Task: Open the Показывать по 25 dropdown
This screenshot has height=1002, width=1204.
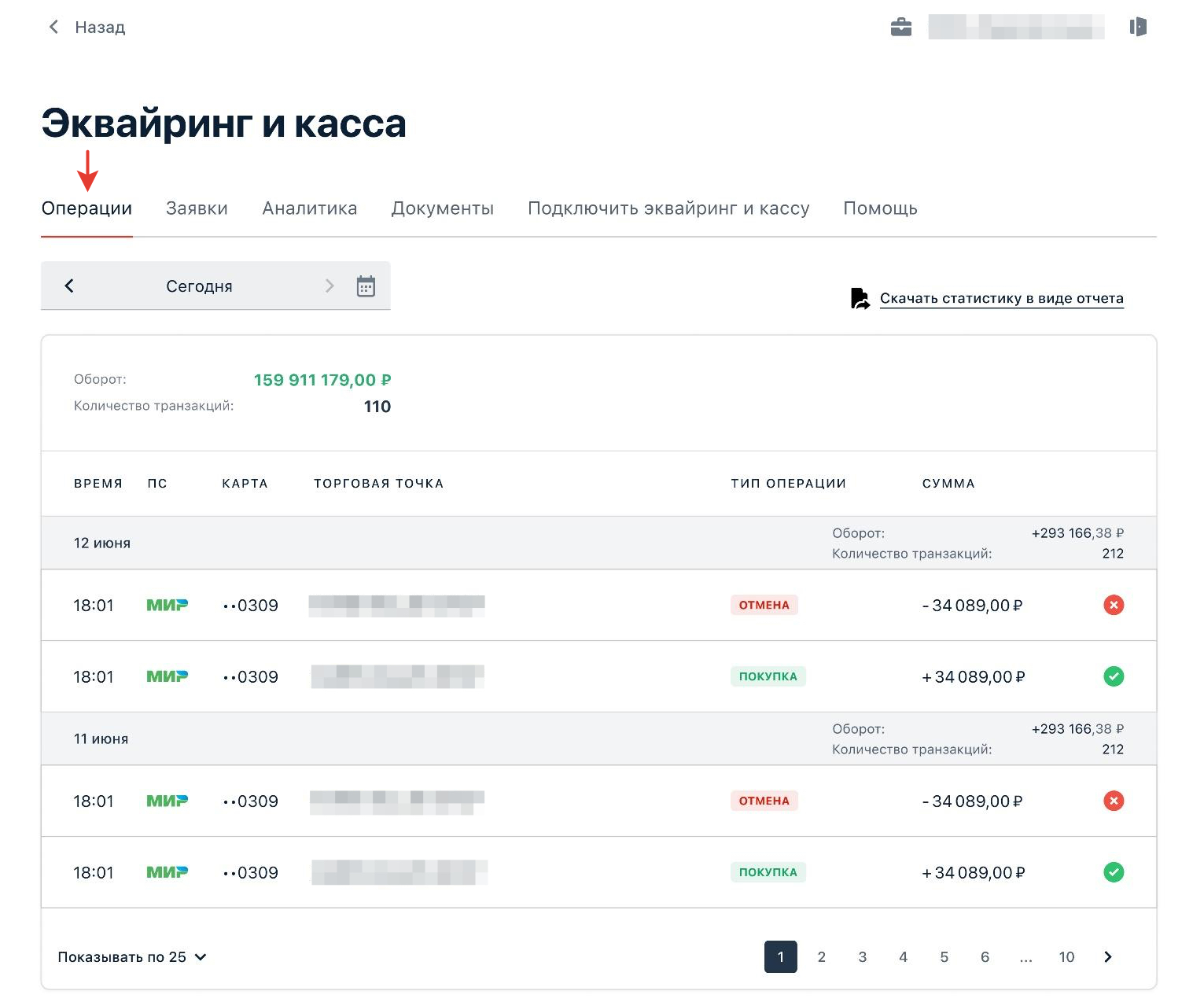Action: pos(132,957)
